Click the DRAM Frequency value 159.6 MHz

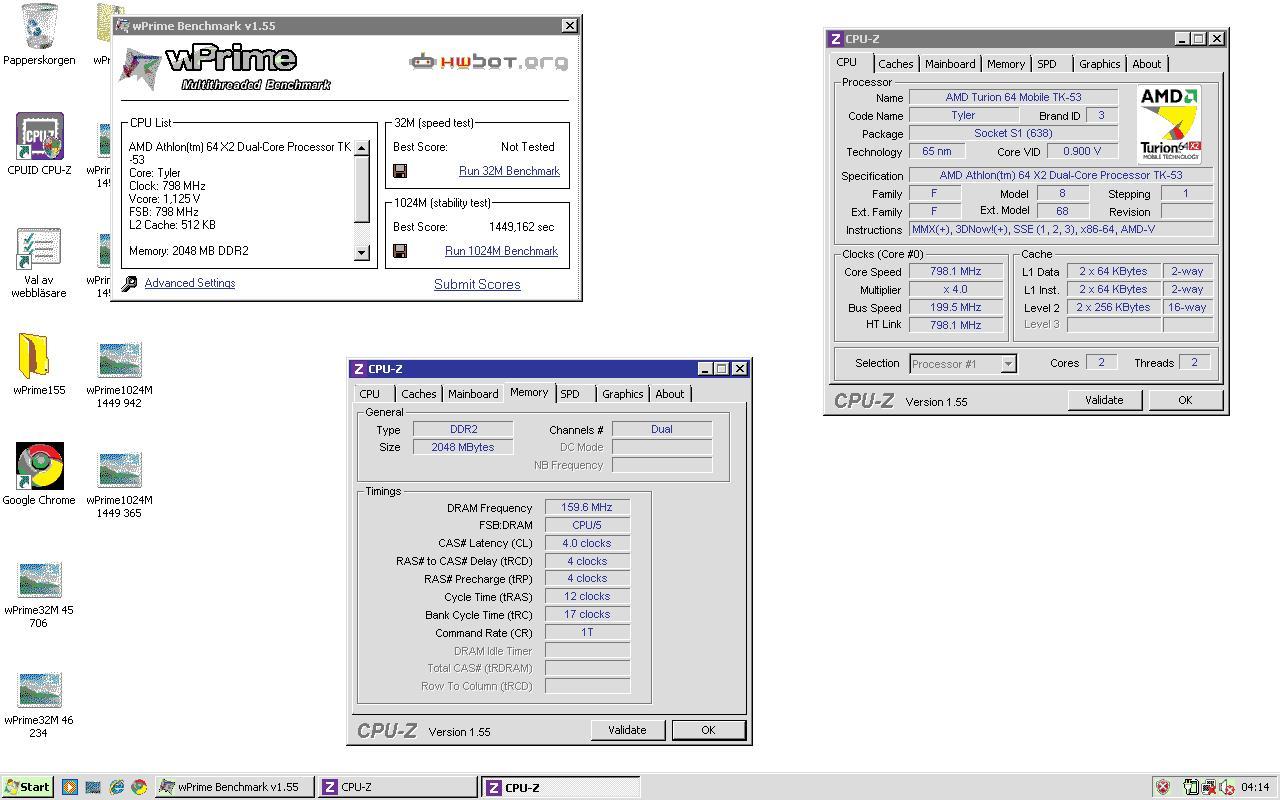(587, 508)
